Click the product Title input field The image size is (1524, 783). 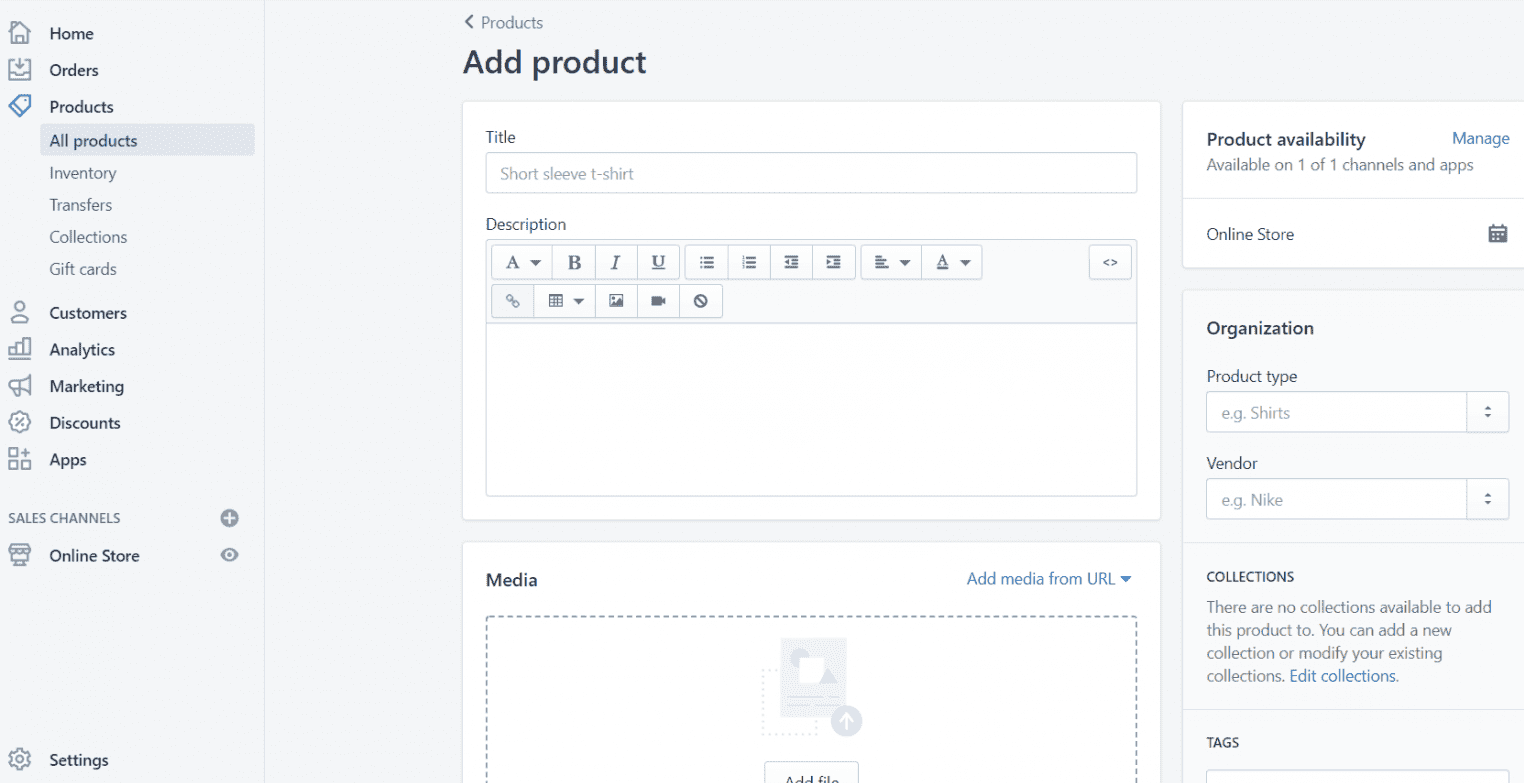[810, 172]
